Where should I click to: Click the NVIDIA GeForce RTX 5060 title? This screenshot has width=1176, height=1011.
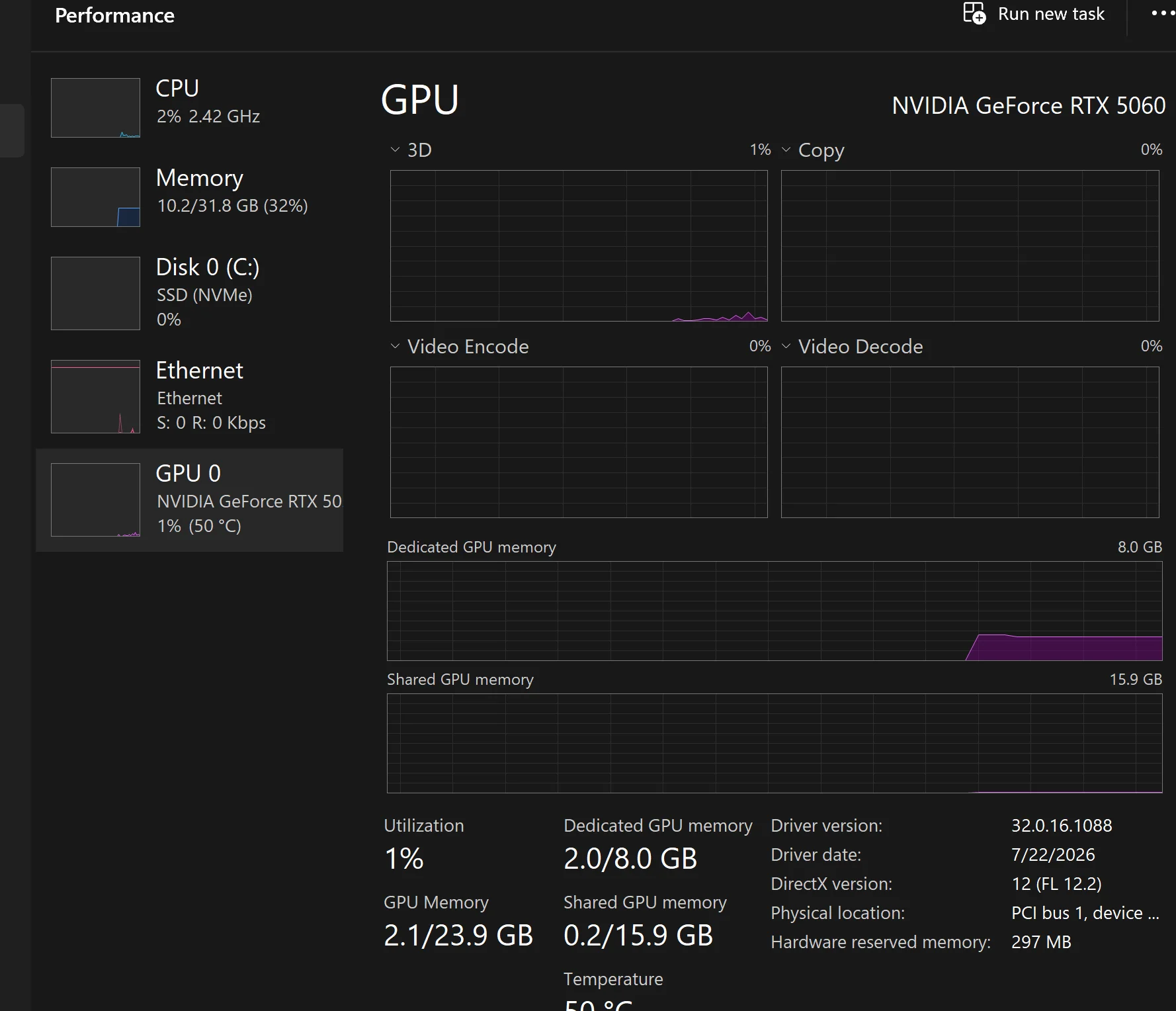tap(1029, 106)
